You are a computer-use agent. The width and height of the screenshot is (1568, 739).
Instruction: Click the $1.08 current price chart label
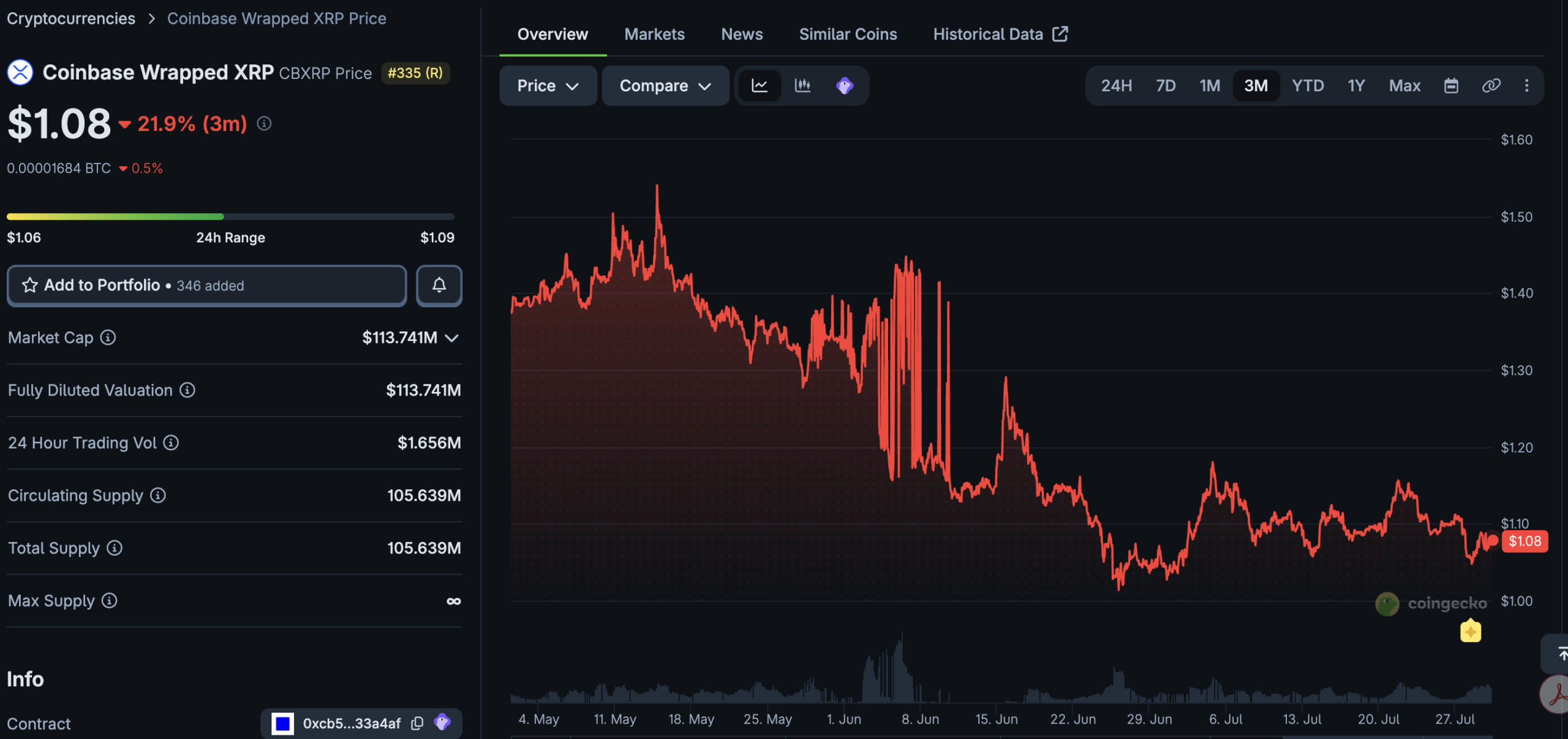1525,541
